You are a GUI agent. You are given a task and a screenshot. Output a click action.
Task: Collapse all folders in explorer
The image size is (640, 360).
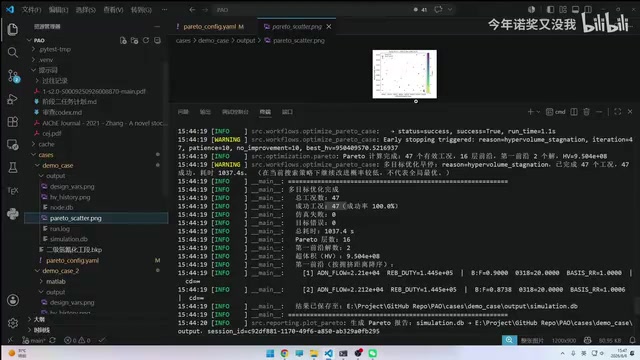pos(157,40)
